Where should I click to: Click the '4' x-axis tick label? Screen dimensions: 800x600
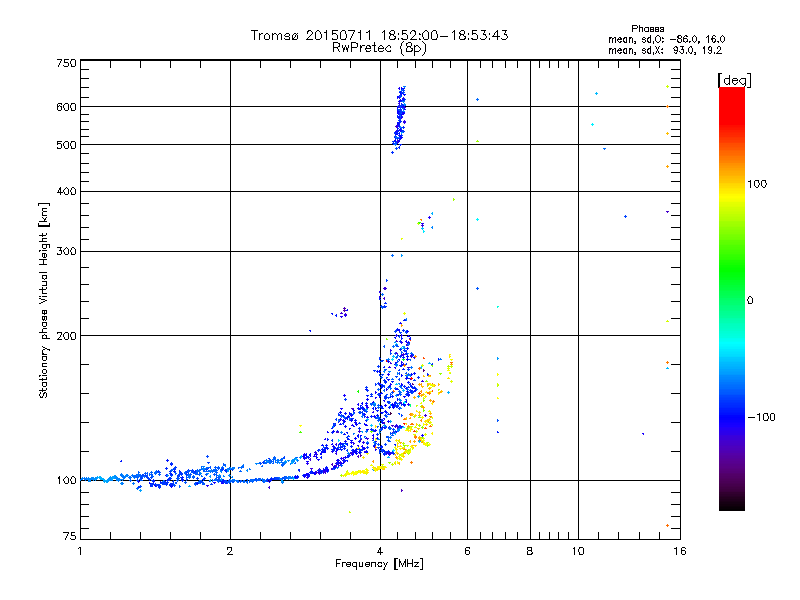[380, 551]
